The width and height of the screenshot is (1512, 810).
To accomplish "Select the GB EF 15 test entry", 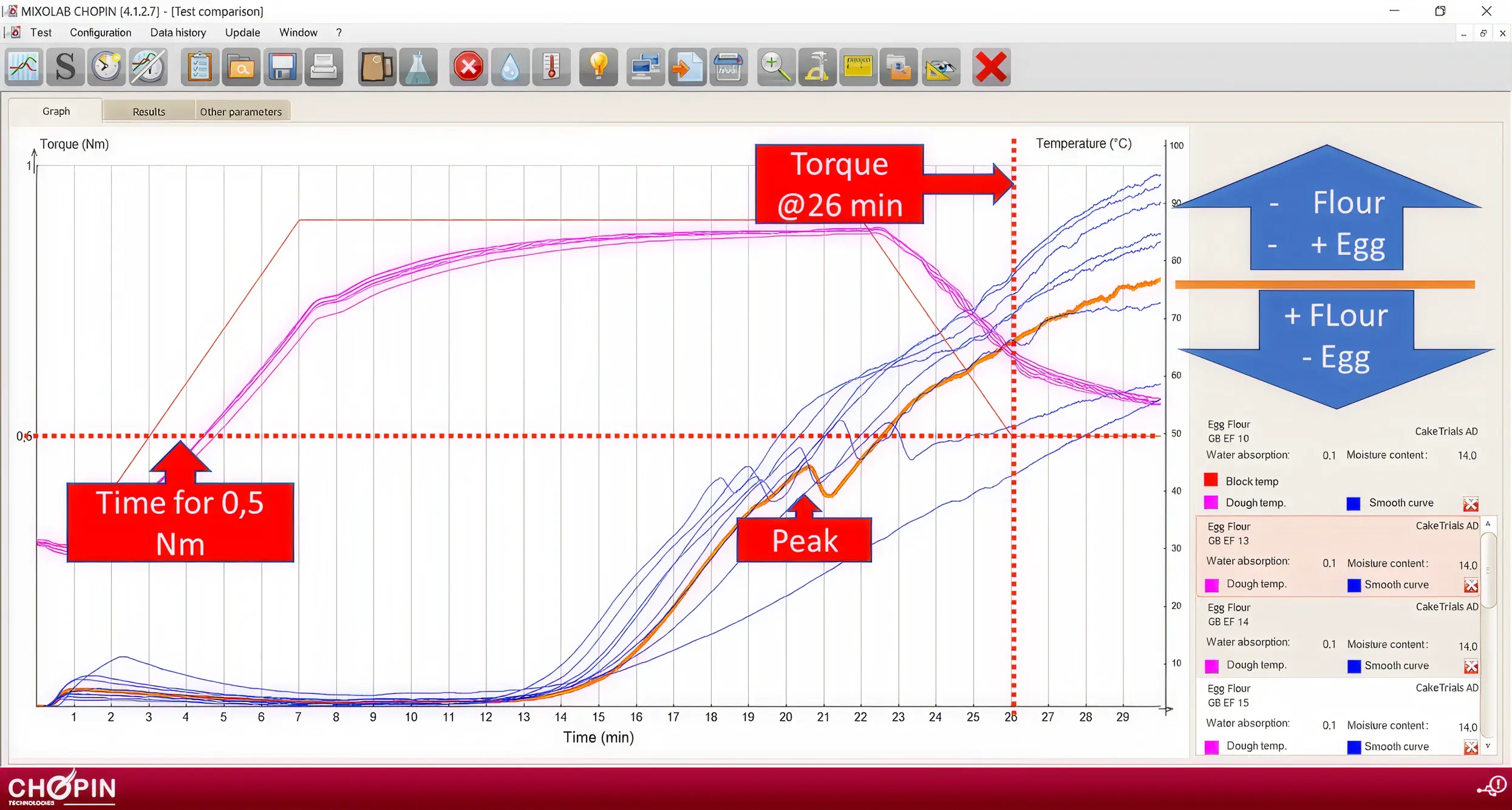I will 1338,717.
